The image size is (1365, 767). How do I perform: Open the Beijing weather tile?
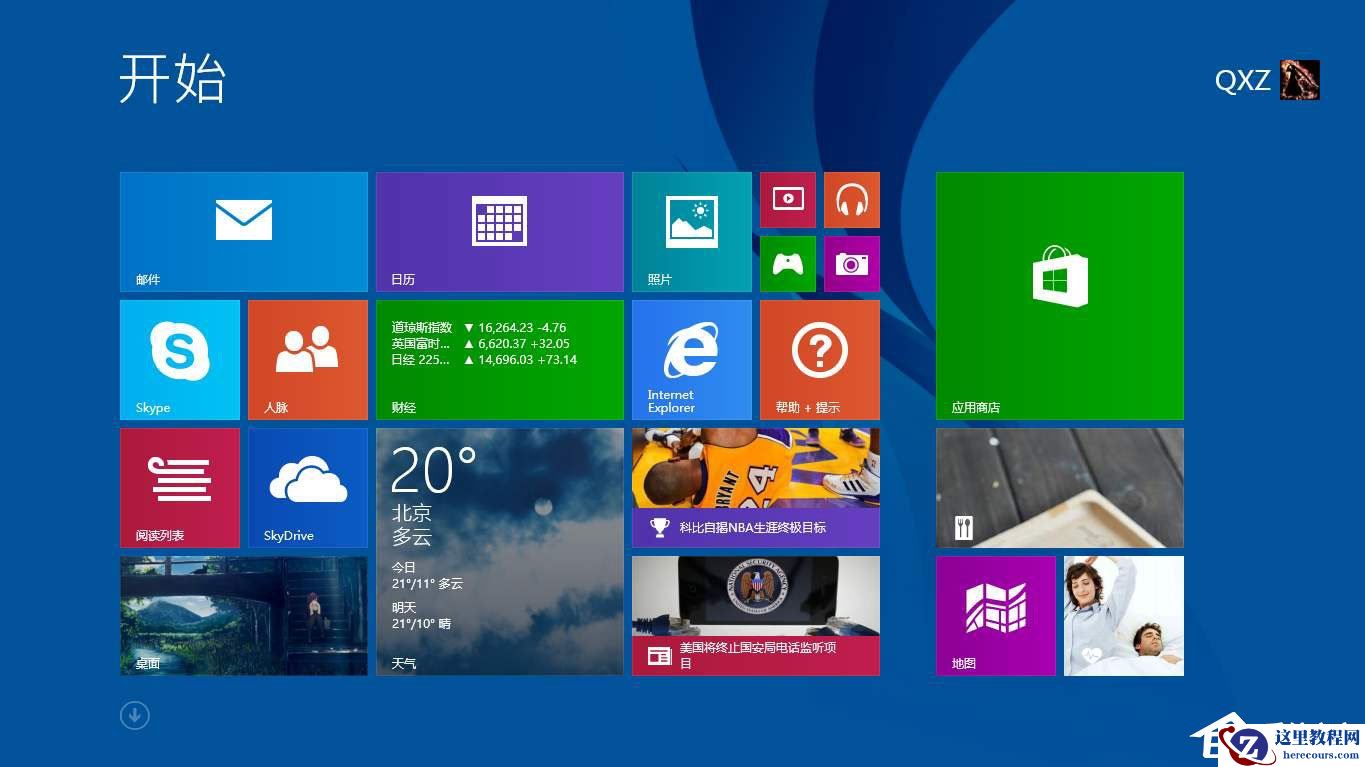pos(500,551)
